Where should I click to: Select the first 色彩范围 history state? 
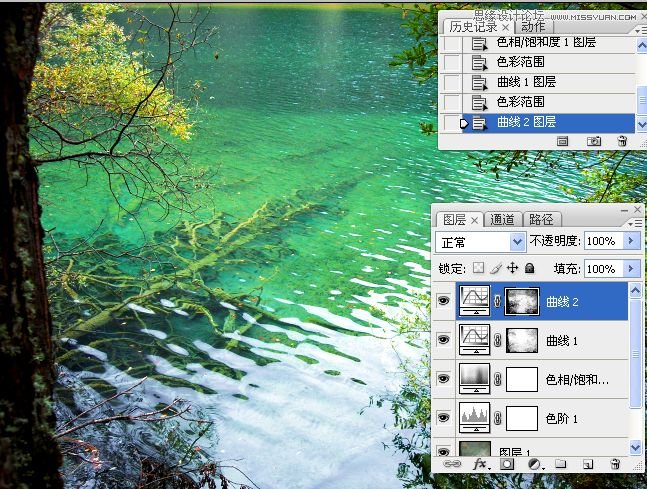pos(548,62)
